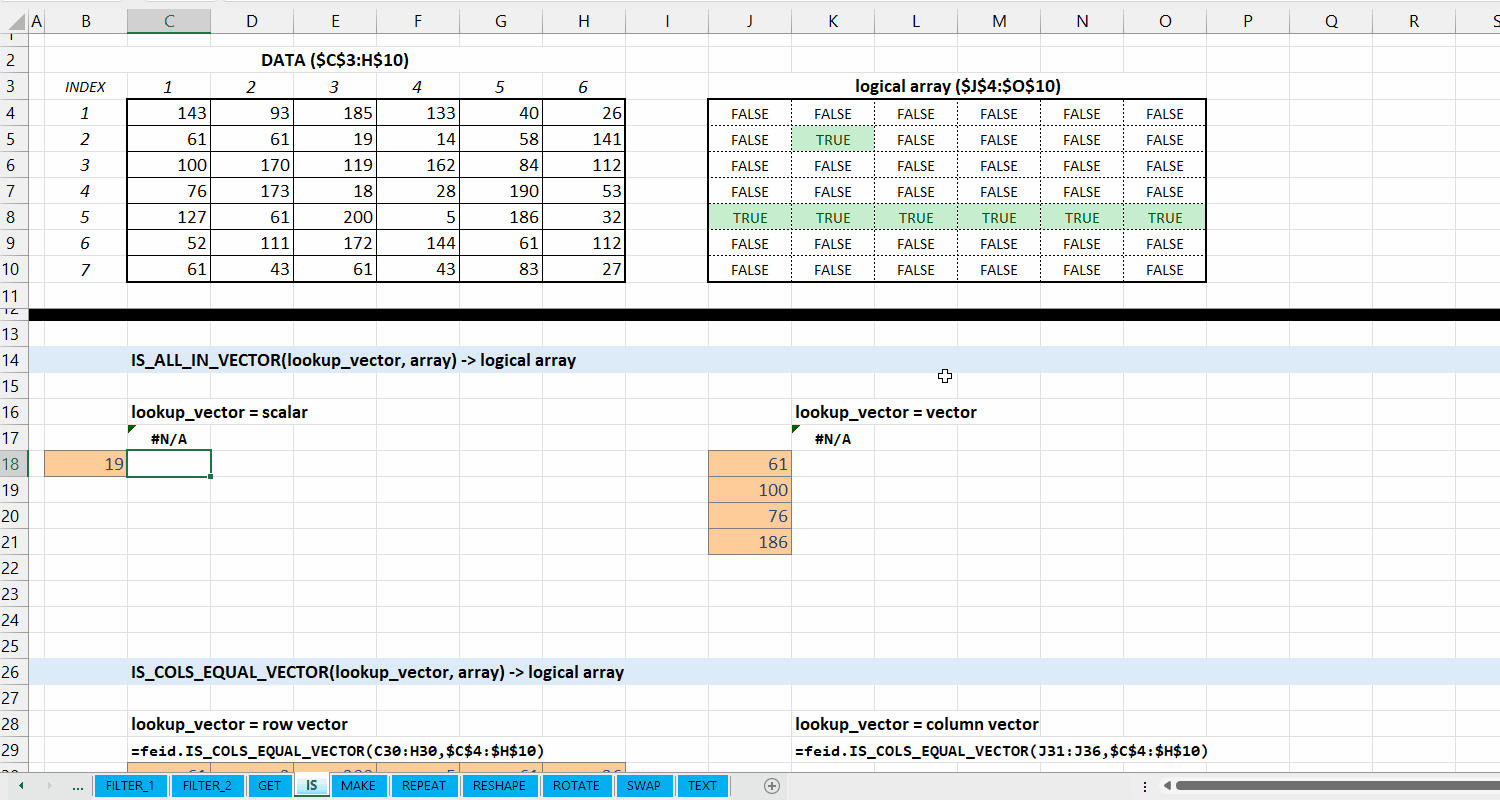Select the data cell containing 185
Viewport: 1500px width, 800px height.
335,113
